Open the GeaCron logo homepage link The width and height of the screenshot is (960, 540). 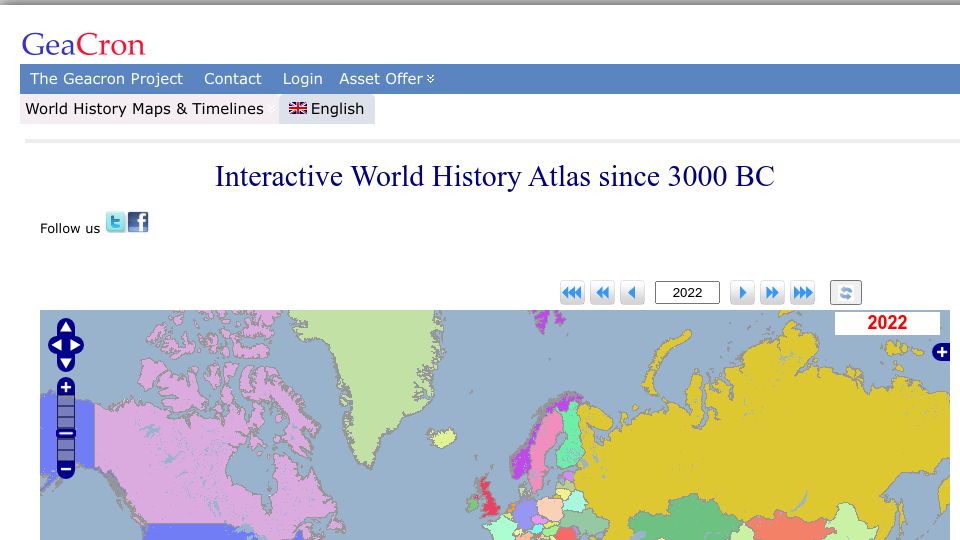click(83, 45)
